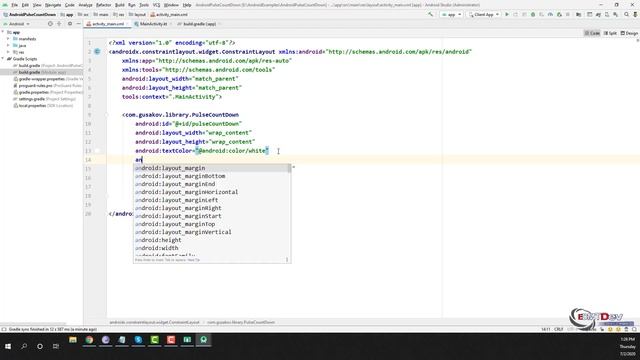Select android:layout_marginLeft suggestion
The height and width of the screenshot is (360, 640).
tap(211, 200)
